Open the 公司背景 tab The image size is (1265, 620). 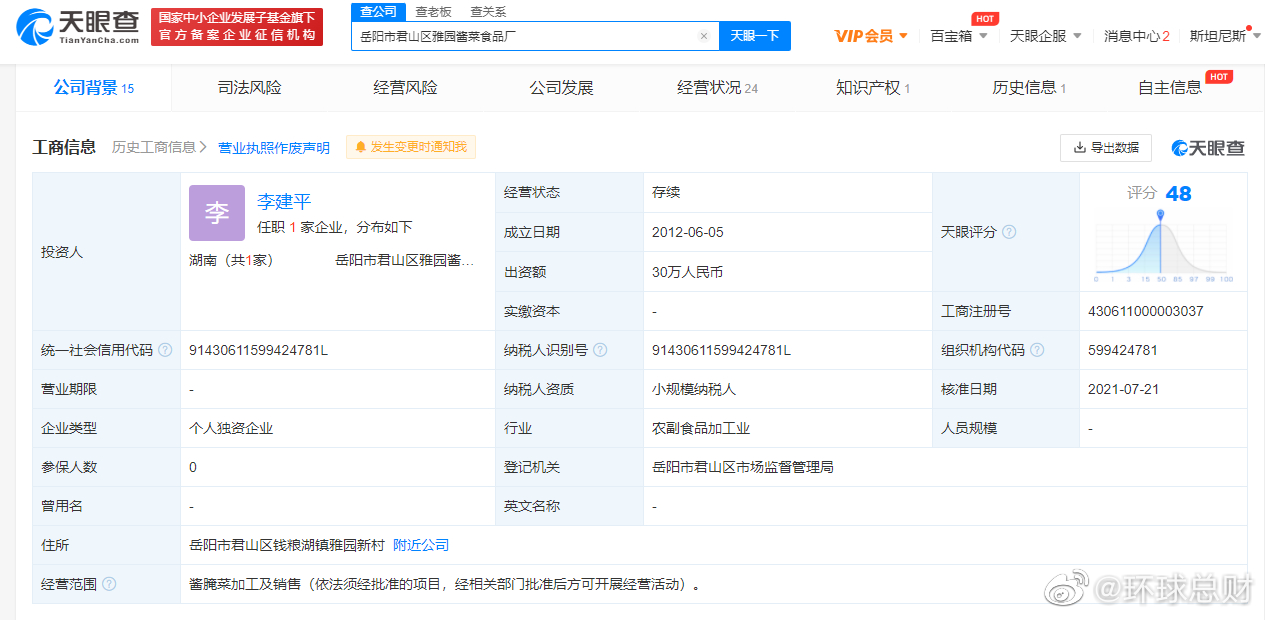(94, 88)
